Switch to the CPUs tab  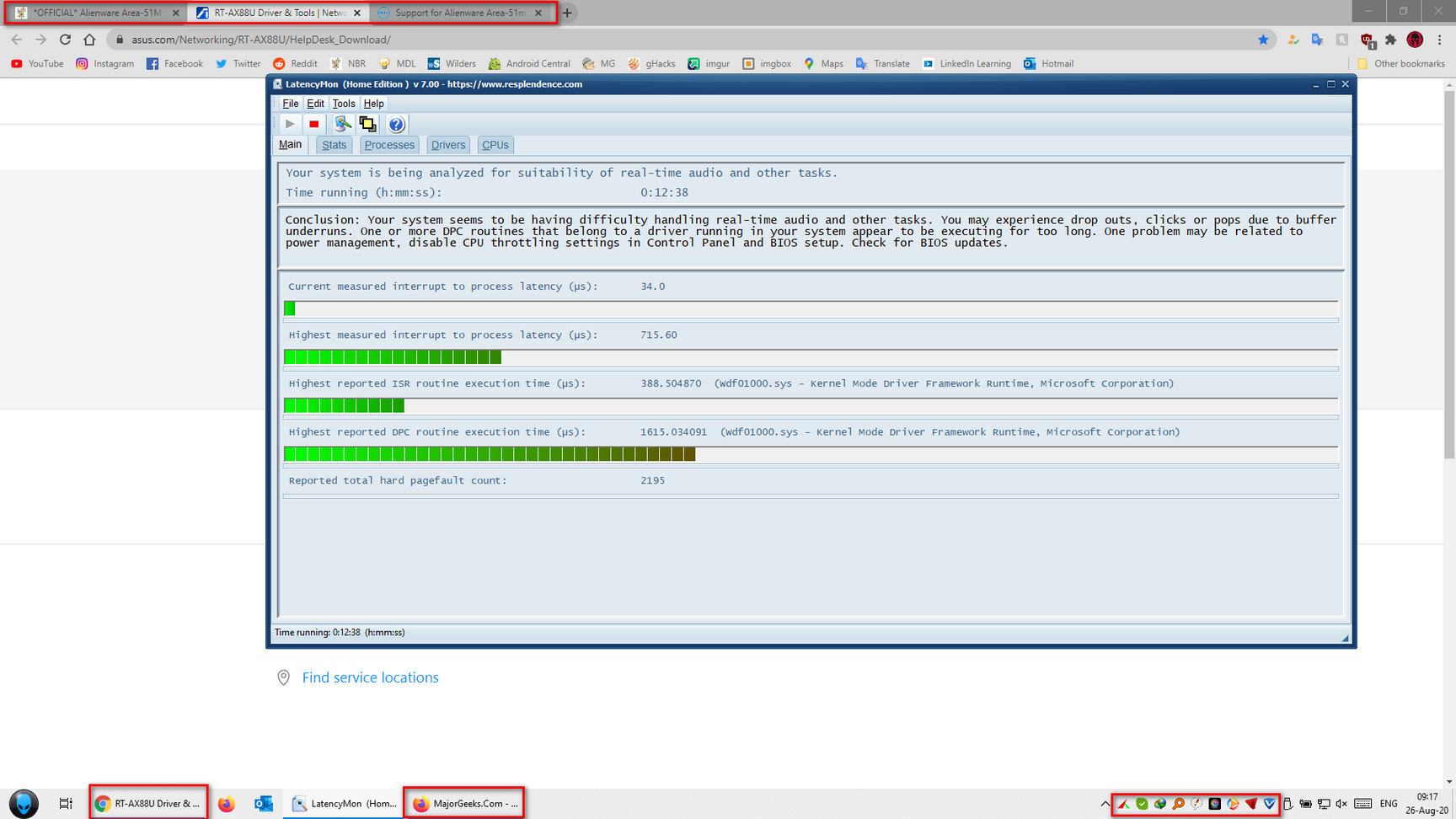point(495,145)
